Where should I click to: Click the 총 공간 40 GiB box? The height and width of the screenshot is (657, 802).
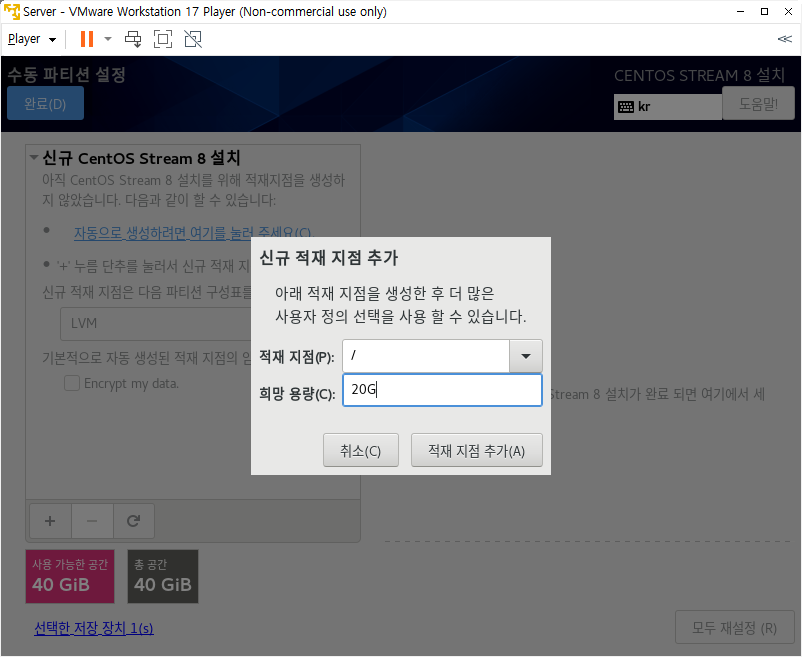[163, 576]
